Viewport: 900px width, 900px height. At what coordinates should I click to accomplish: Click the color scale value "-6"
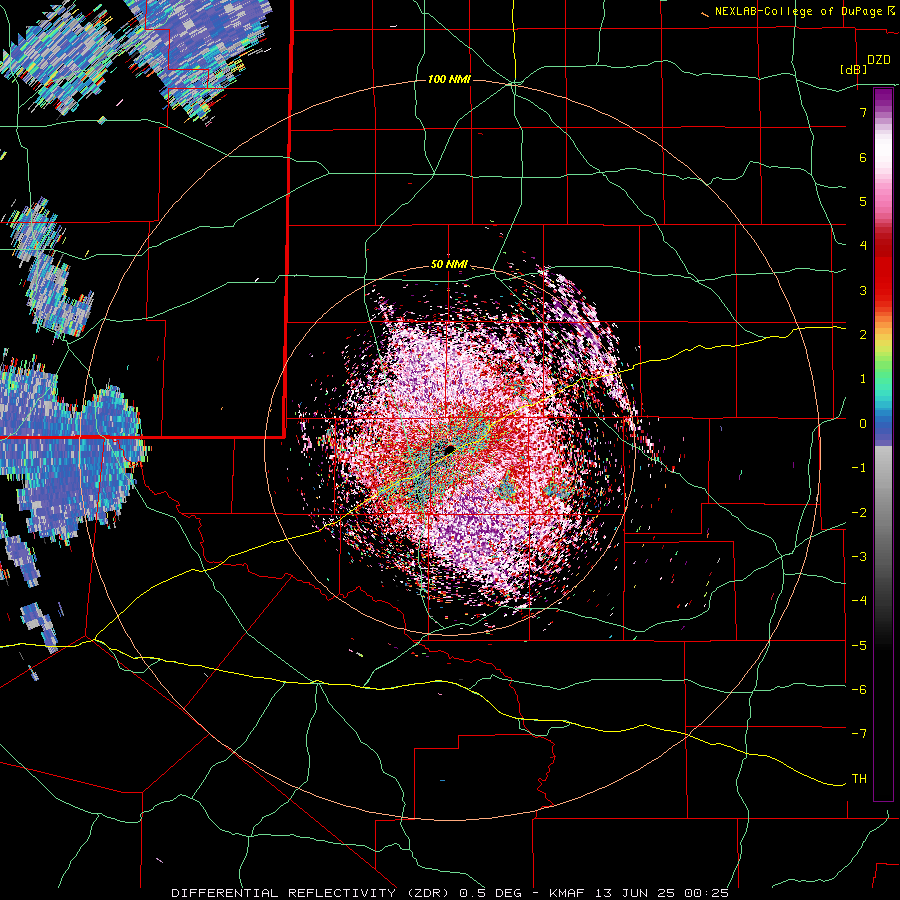click(859, 690)
